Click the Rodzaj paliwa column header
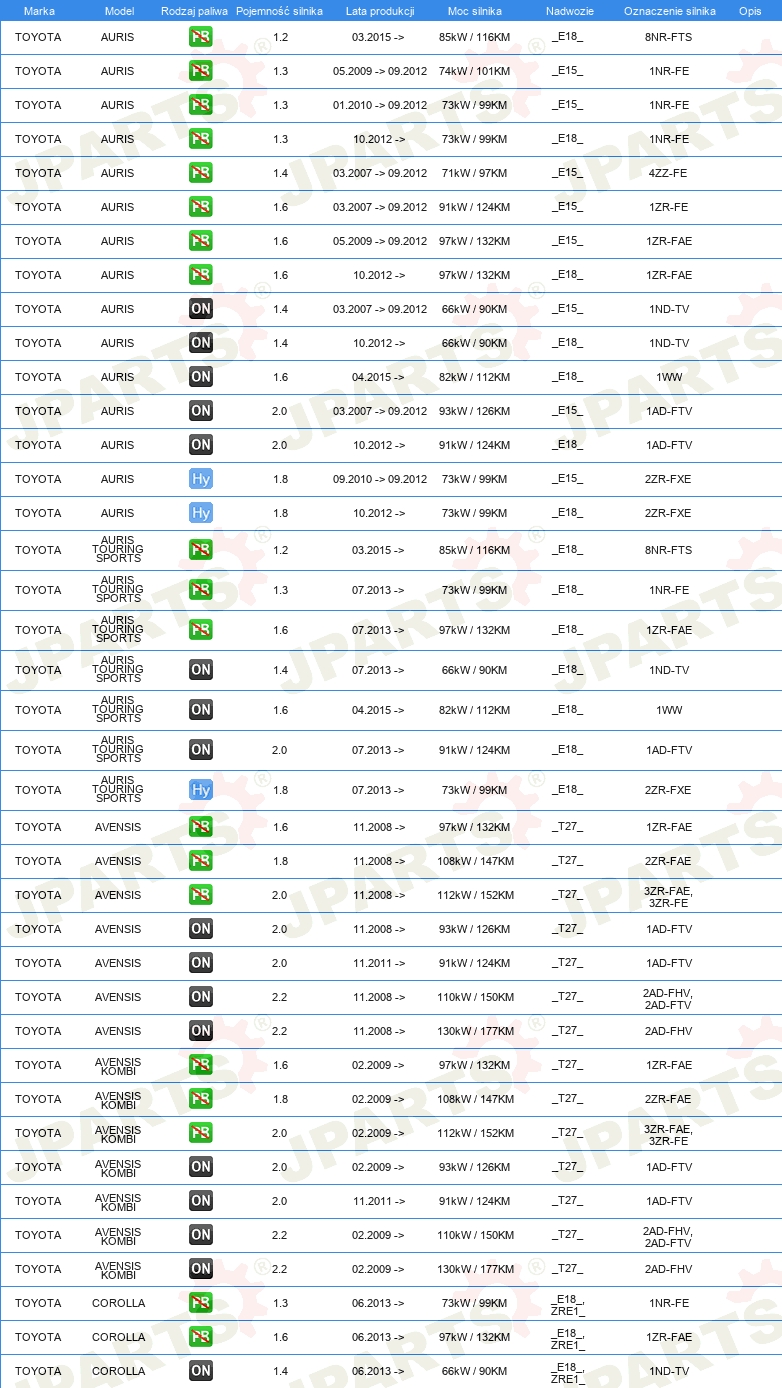 click(194, 11)
